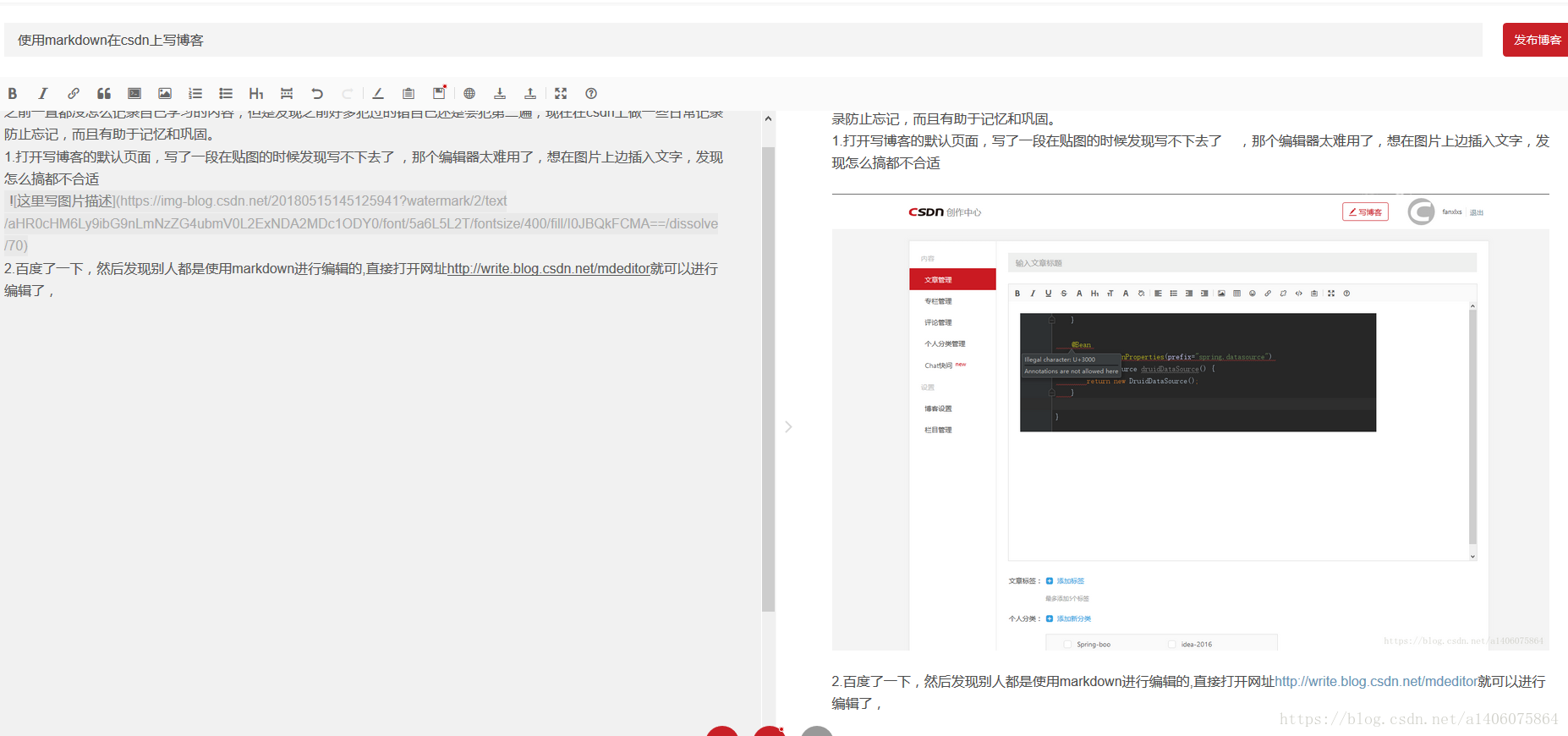
Task: Switch editor to fullscreen mode
Action: [x=561, y=94]
